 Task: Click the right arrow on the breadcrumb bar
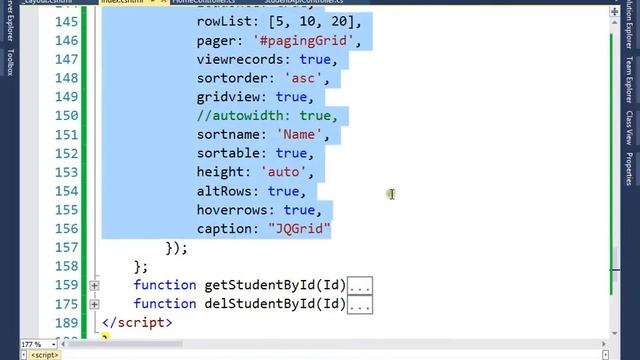pyautogui.click(x=605, y=355)
